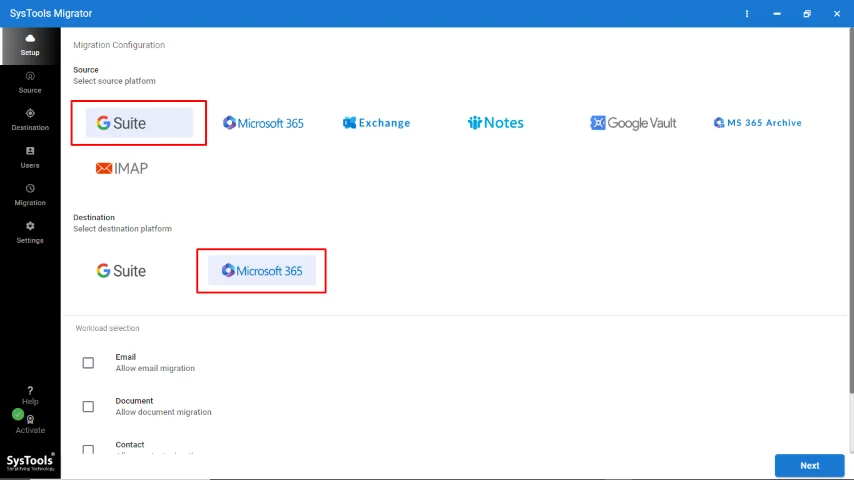Select G Suite as source platform
Viewport: 854px width, 480px height.
[x=139, y=123]
